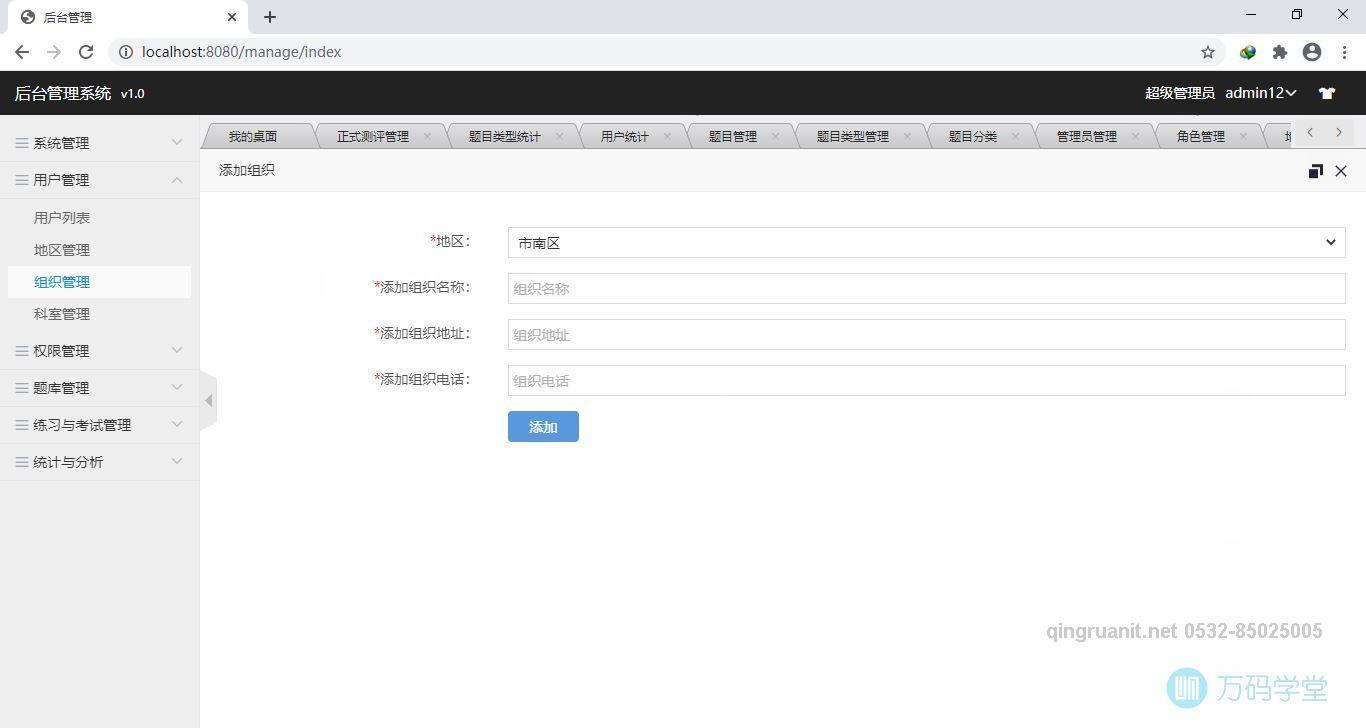Select 用户列表 in the sidebar

[x=61, y=217]
